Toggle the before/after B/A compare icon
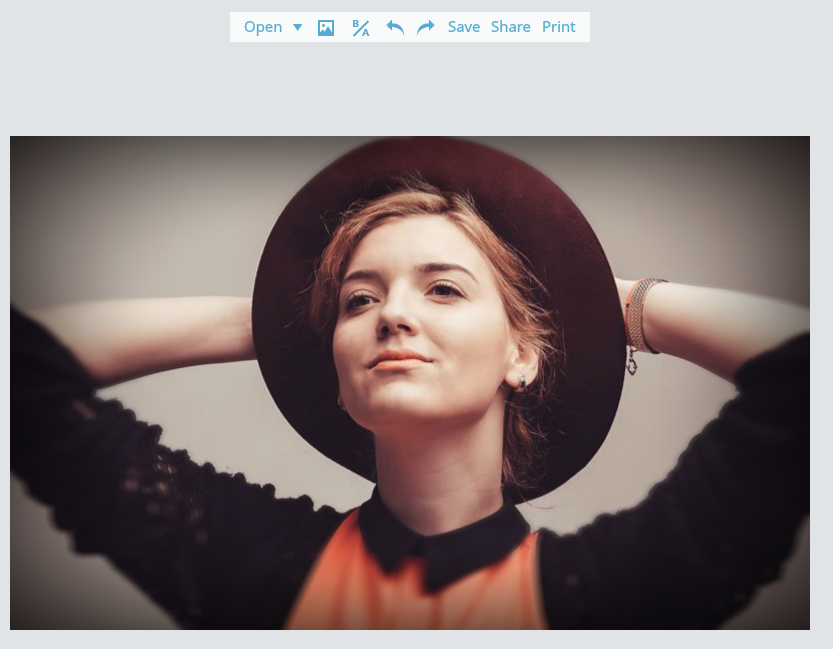 pos(361,28)
